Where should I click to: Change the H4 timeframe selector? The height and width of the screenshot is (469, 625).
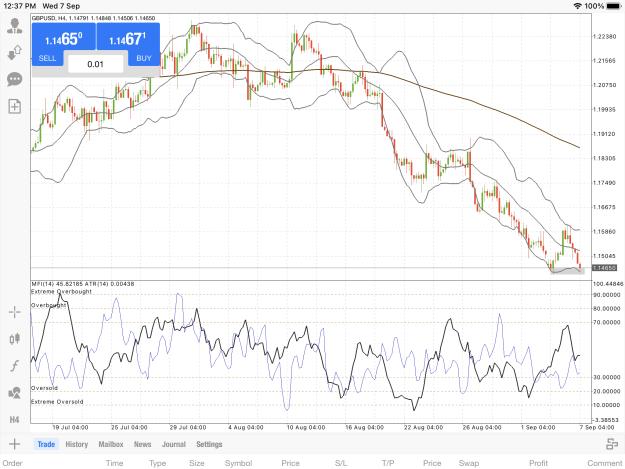point(14,420)
